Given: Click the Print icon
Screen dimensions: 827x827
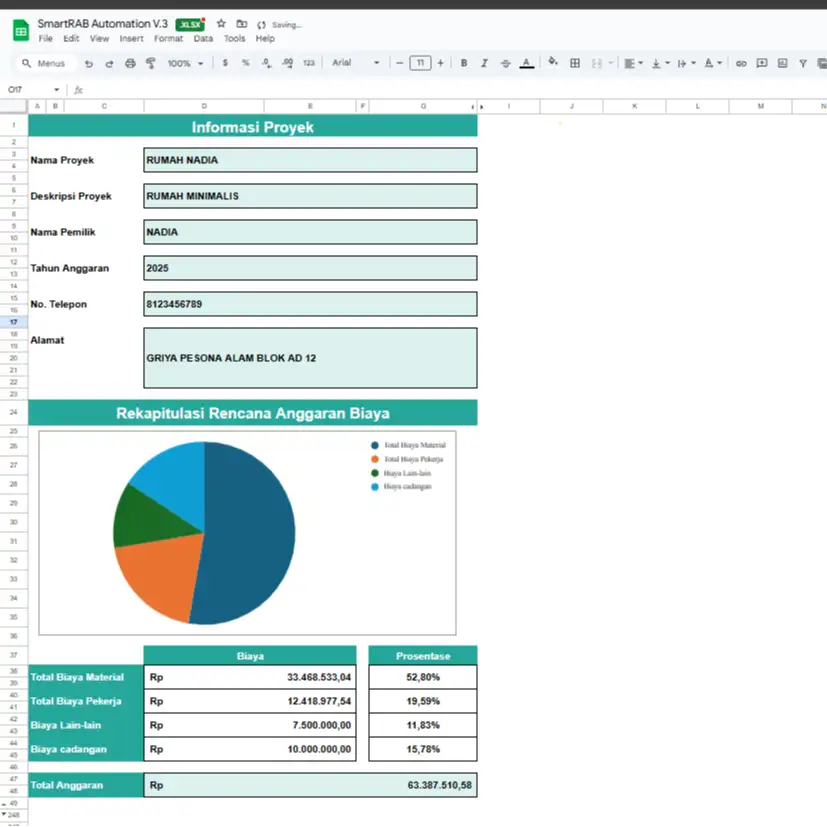Looking at the screenshot, I should point(130,63).
